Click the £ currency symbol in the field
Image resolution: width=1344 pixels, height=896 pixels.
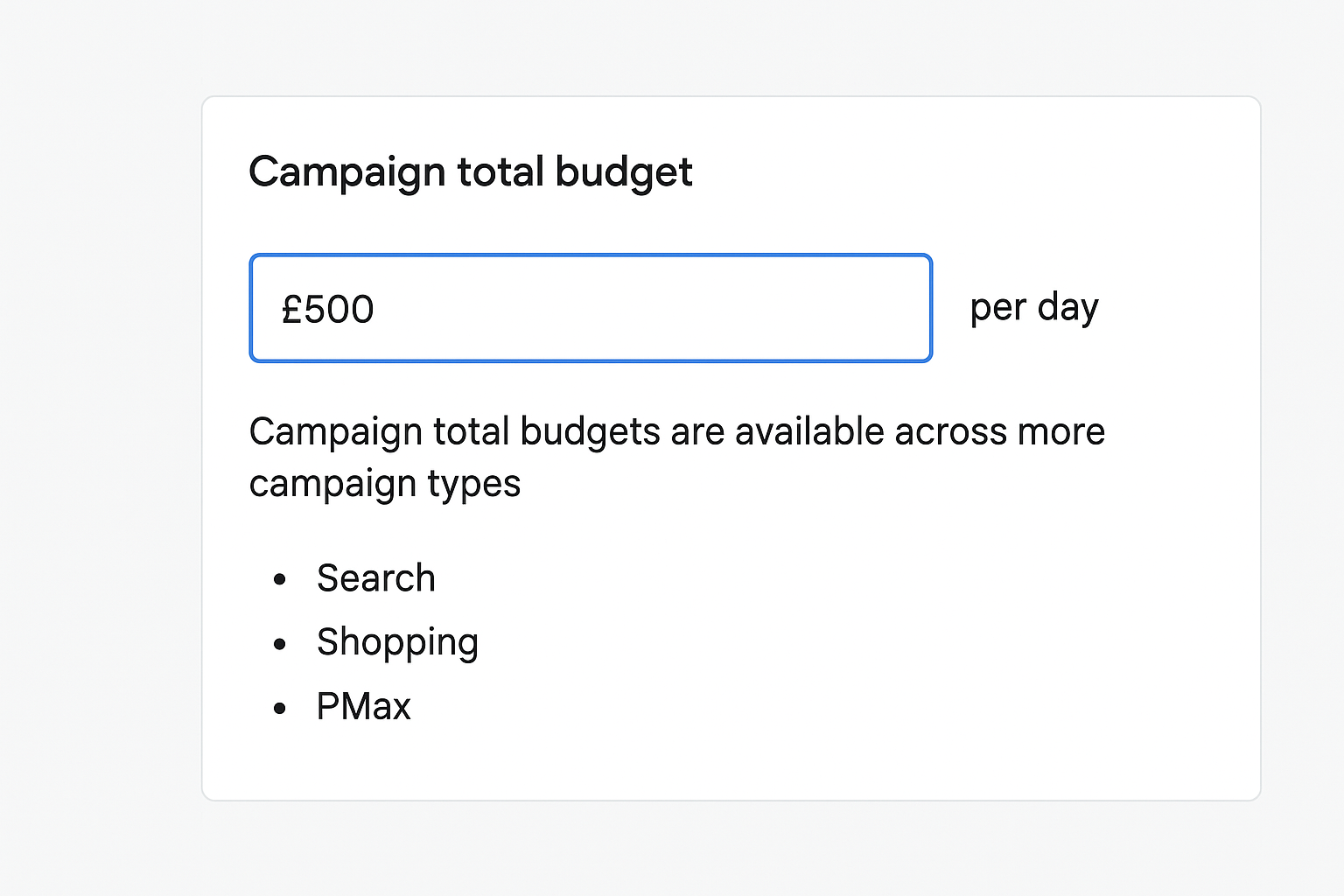point(291,309)
